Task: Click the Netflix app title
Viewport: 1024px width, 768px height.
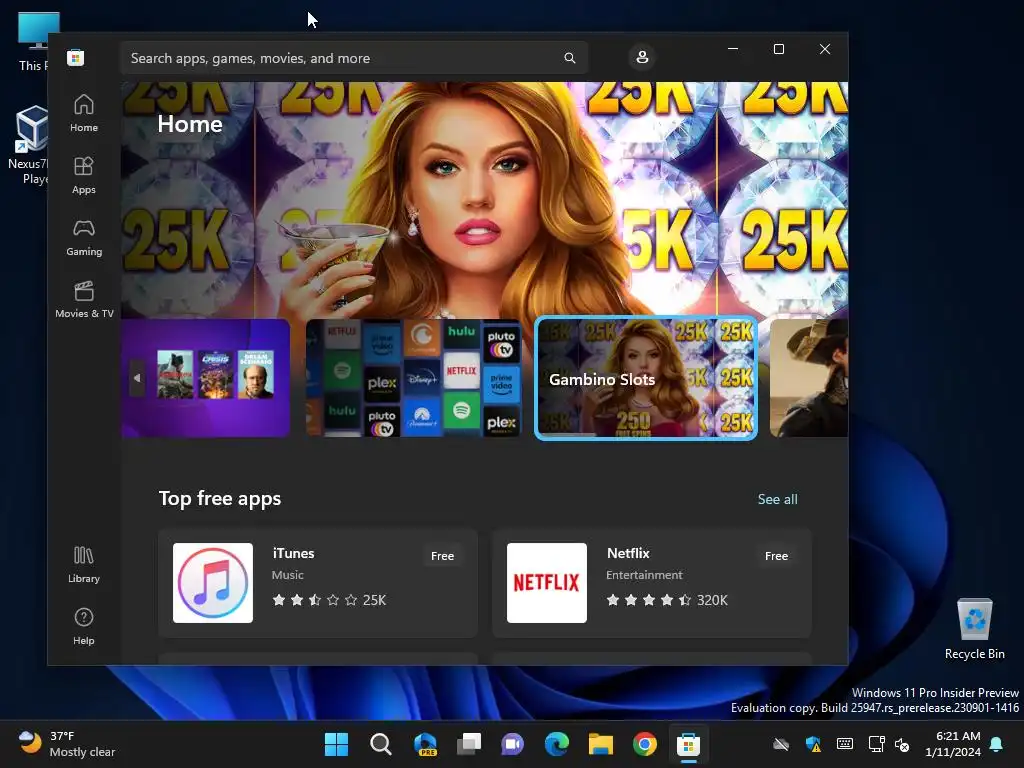Action: pos(628,553)
